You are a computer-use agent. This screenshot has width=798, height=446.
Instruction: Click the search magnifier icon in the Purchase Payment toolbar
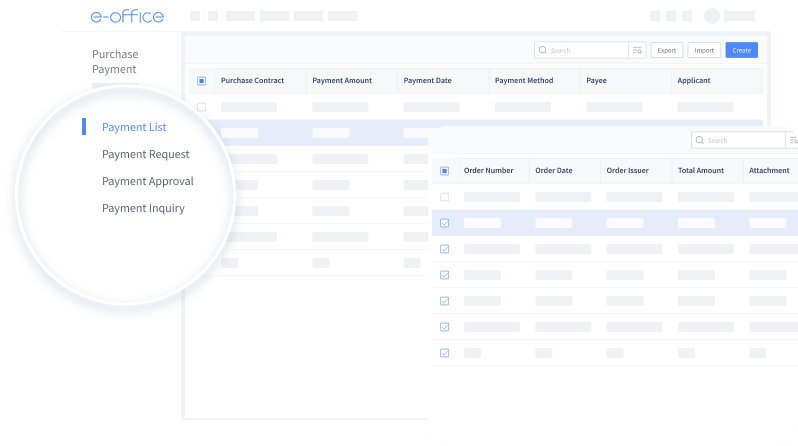[x=543, y=50]
